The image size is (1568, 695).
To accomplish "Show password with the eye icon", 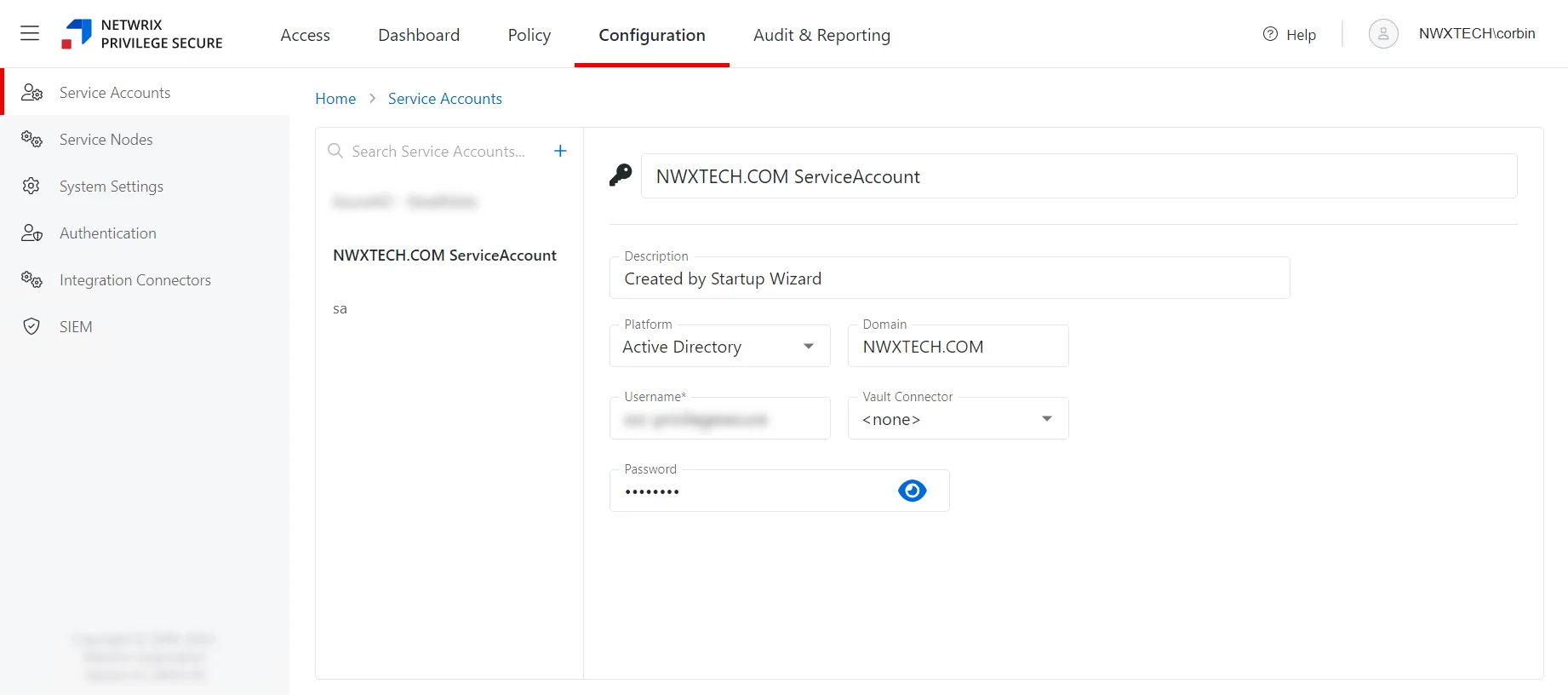I will coord(912,491).
